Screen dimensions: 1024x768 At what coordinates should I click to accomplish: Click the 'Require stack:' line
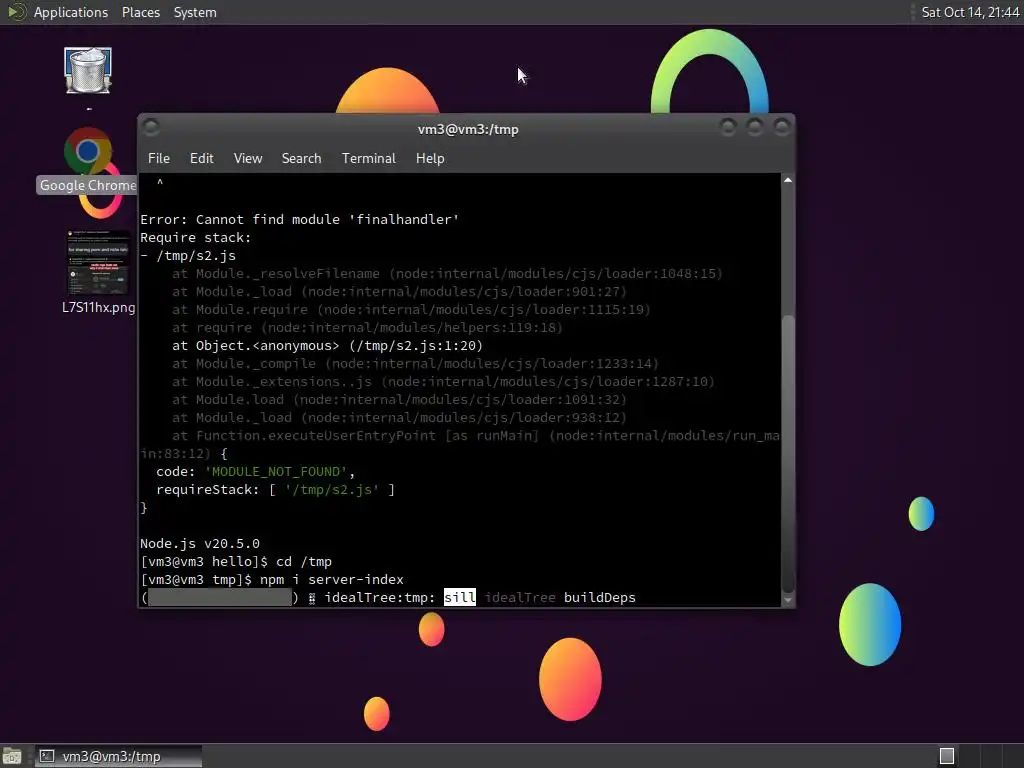pos(195,238)
